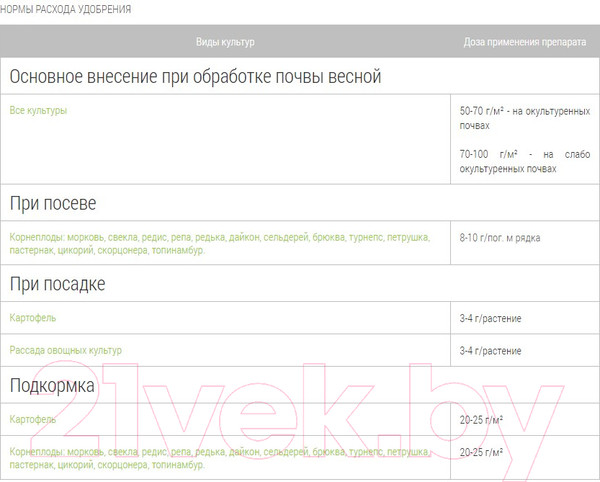The height and width of the screenshot is (482, 600).
Task: Click the 'НОРМЫ РАСХОДА УДОБРЕНИЯ' title
Action: point(66,9)
